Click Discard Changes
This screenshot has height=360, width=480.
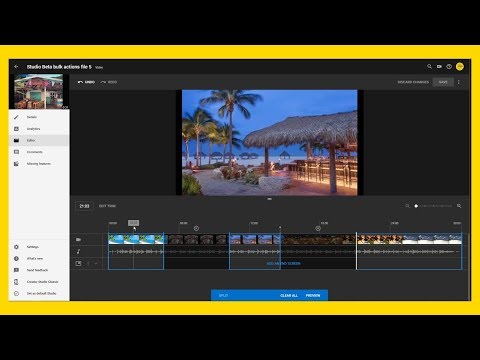click(x=413, y=82)
